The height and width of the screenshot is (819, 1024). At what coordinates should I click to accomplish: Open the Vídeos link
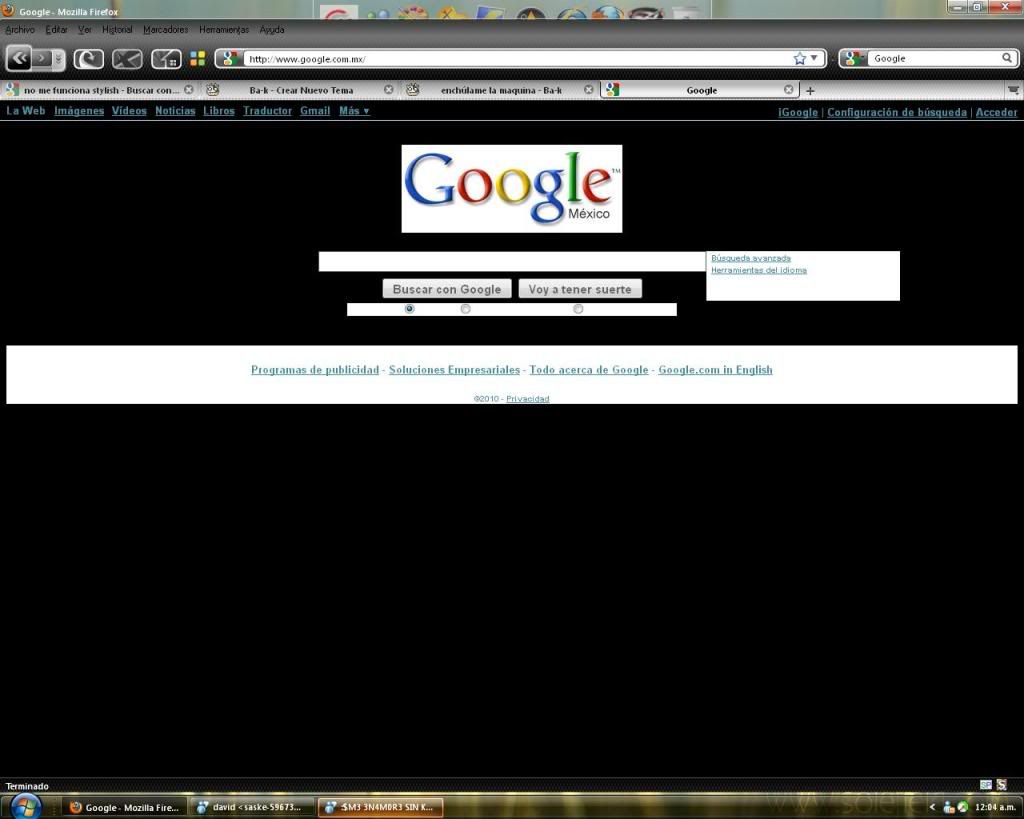coord(129,110)
